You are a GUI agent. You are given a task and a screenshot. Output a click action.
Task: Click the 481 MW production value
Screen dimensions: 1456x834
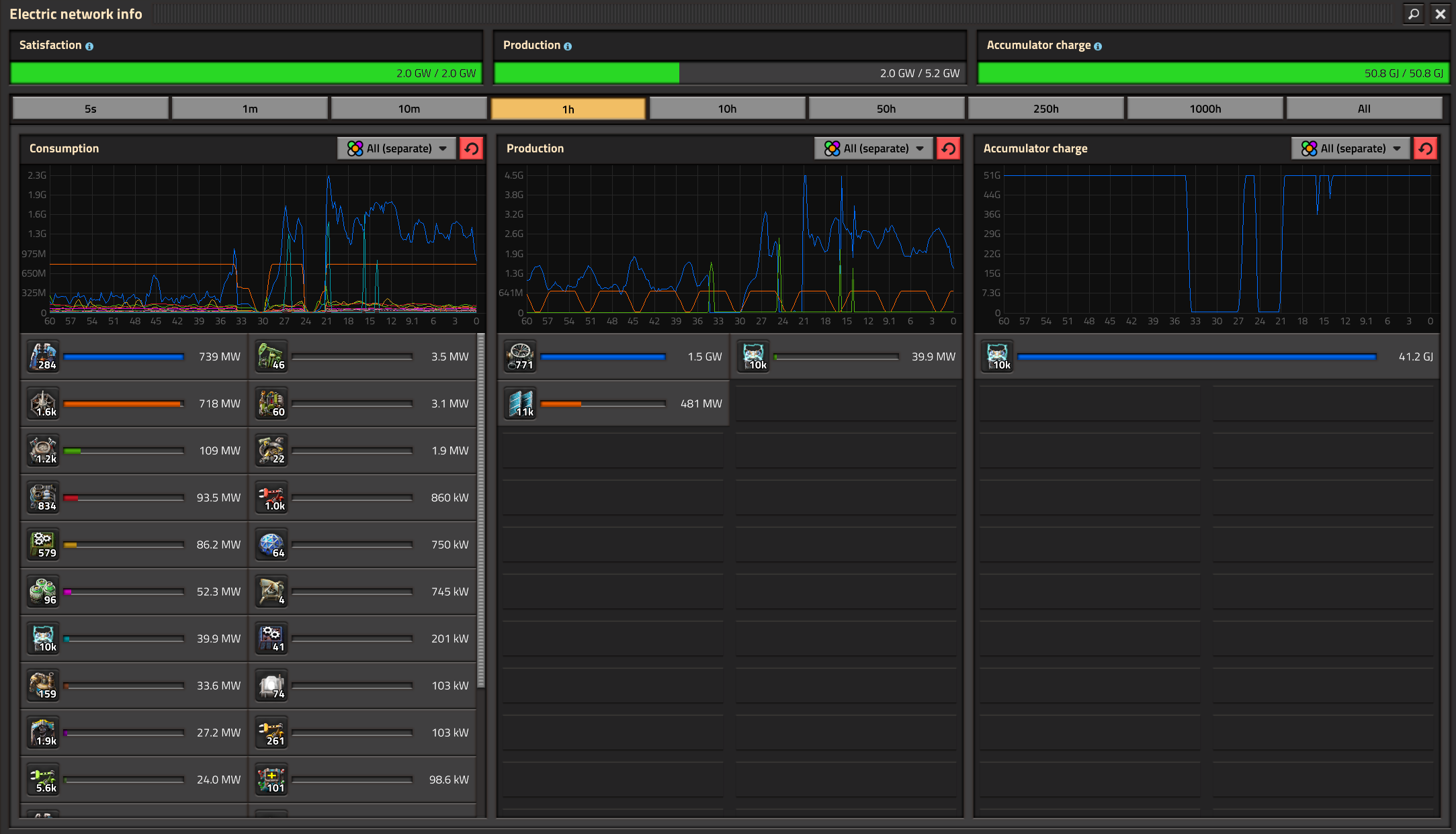pos(701,404)
